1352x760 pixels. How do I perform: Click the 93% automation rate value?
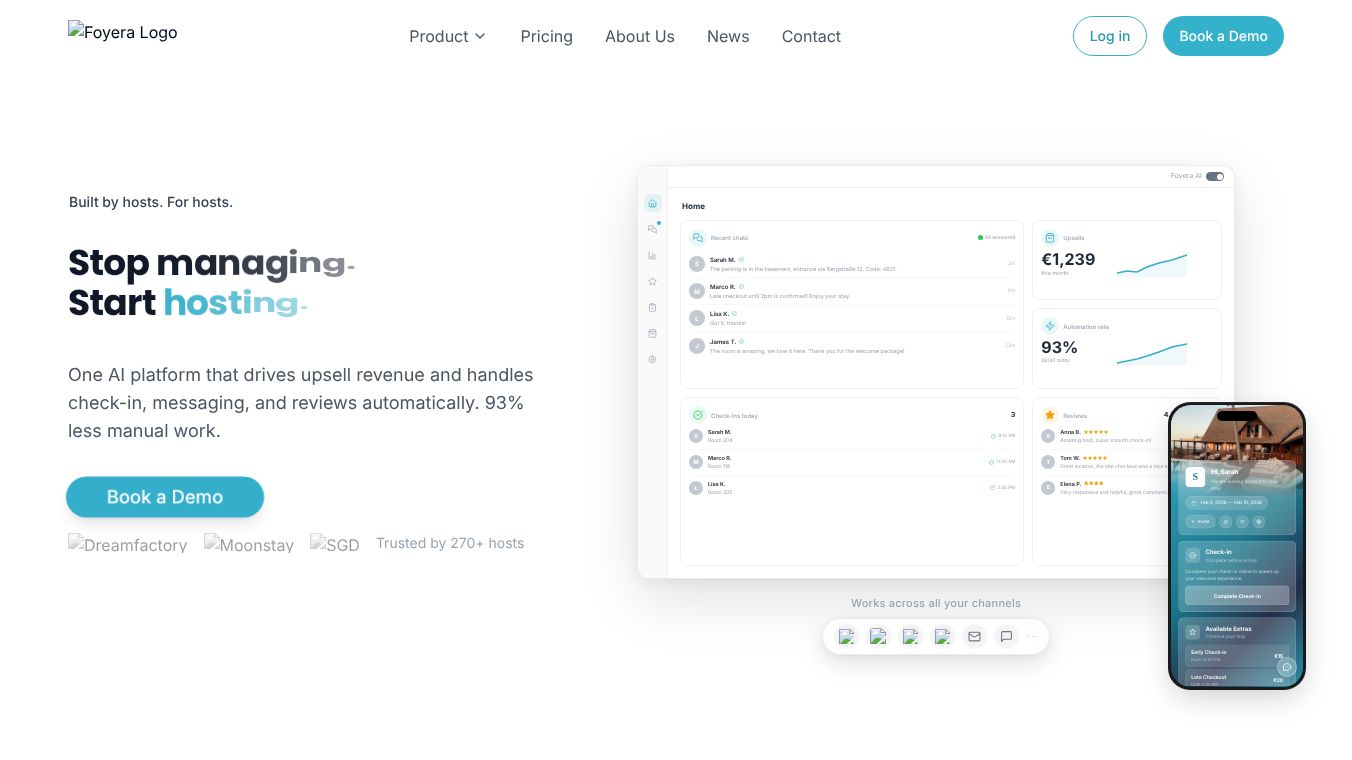tap(1059, 347)
